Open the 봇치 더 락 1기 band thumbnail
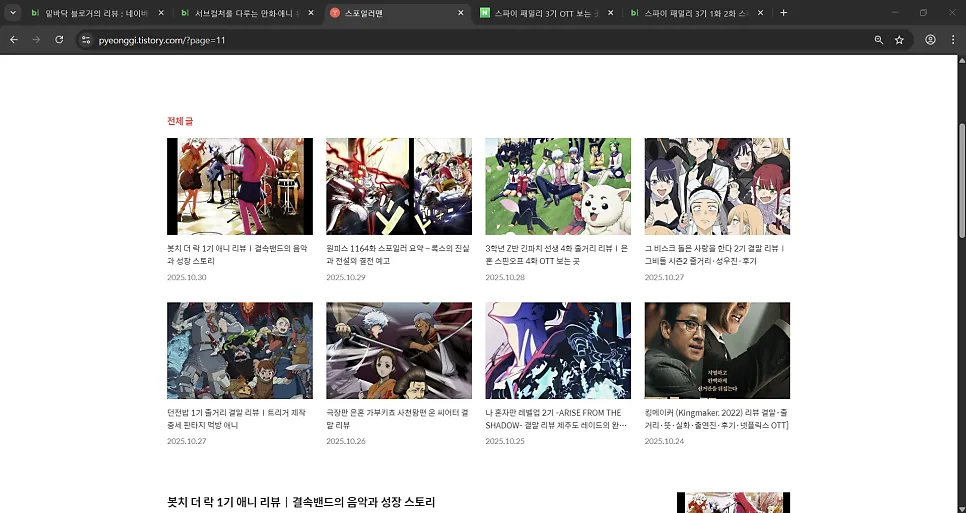The width and height of the screenshot is (966, 513). click(x=240, y=186)
